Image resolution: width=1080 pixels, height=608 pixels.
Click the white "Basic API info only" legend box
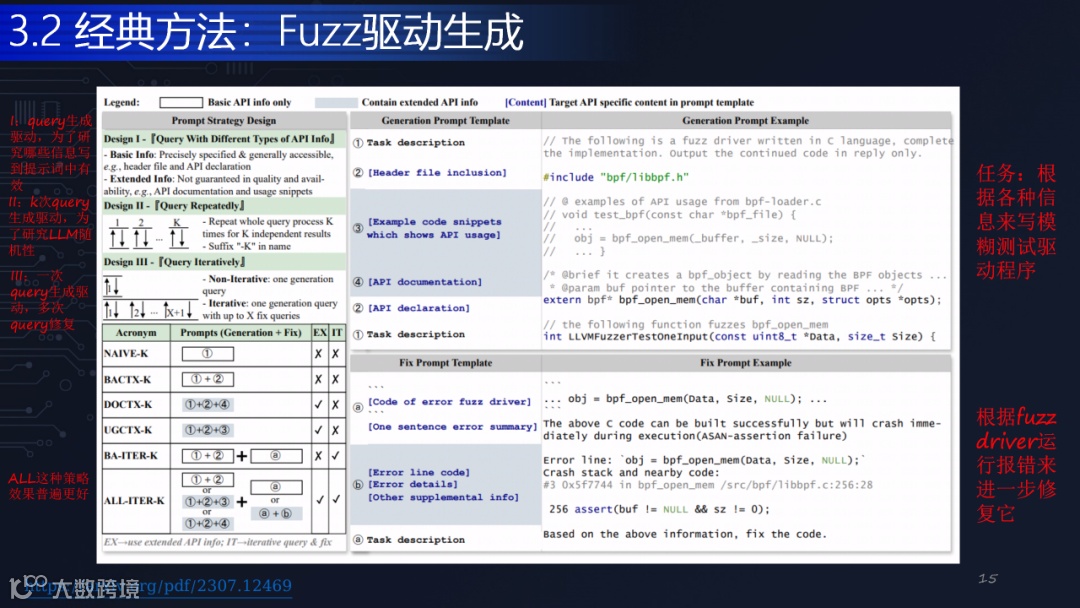pyautogui.click(x=181, y=102)
